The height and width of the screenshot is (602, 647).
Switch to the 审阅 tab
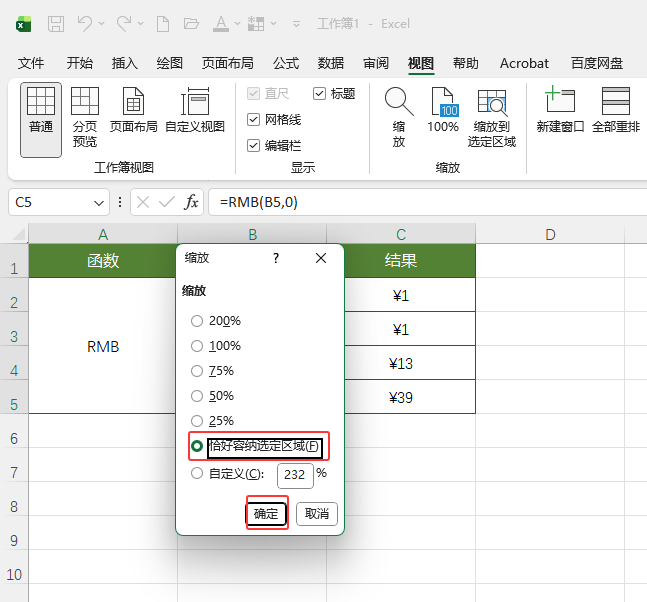tap(376, 63)
